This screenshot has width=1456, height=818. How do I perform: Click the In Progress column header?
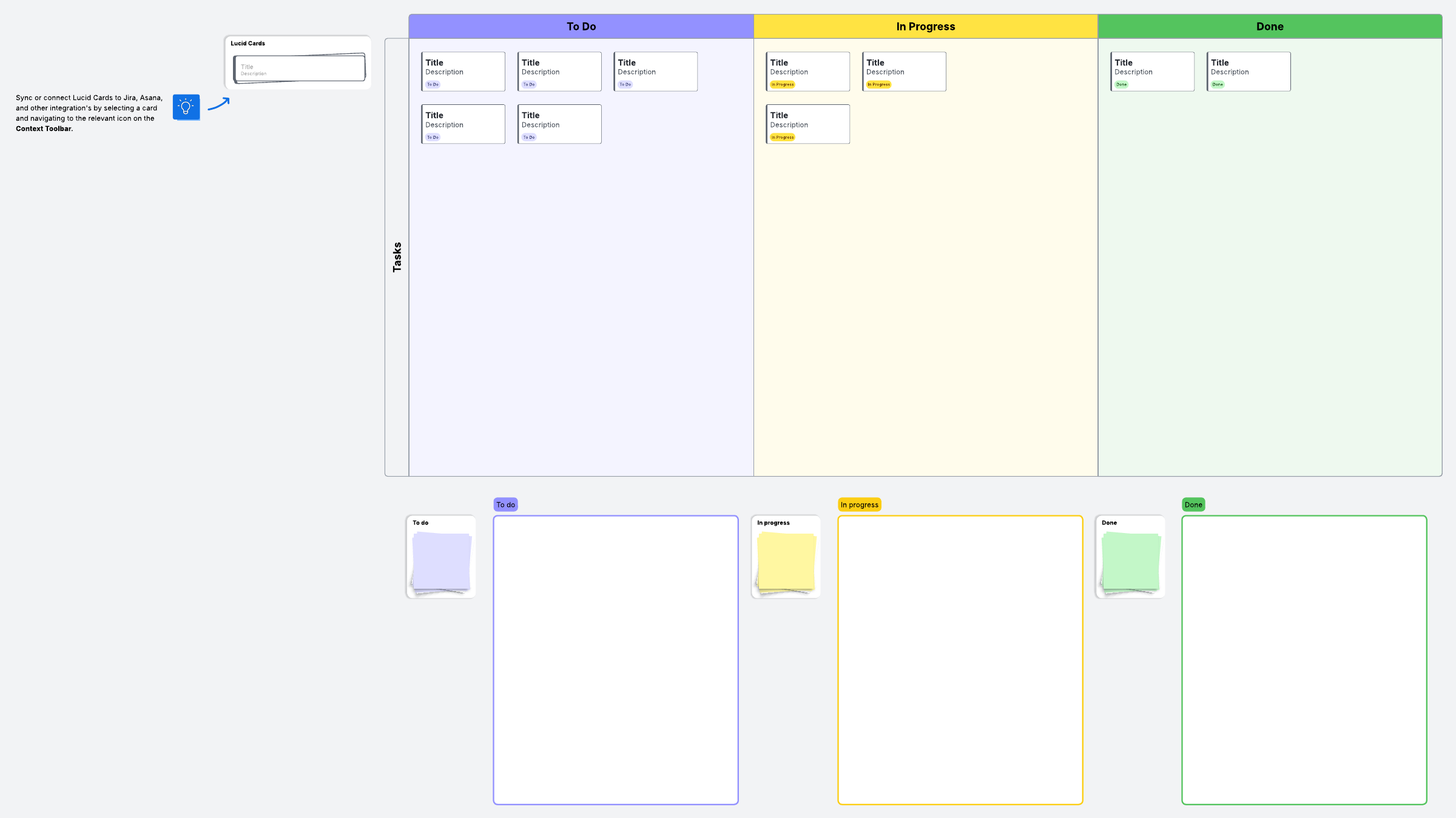(925, 27)
